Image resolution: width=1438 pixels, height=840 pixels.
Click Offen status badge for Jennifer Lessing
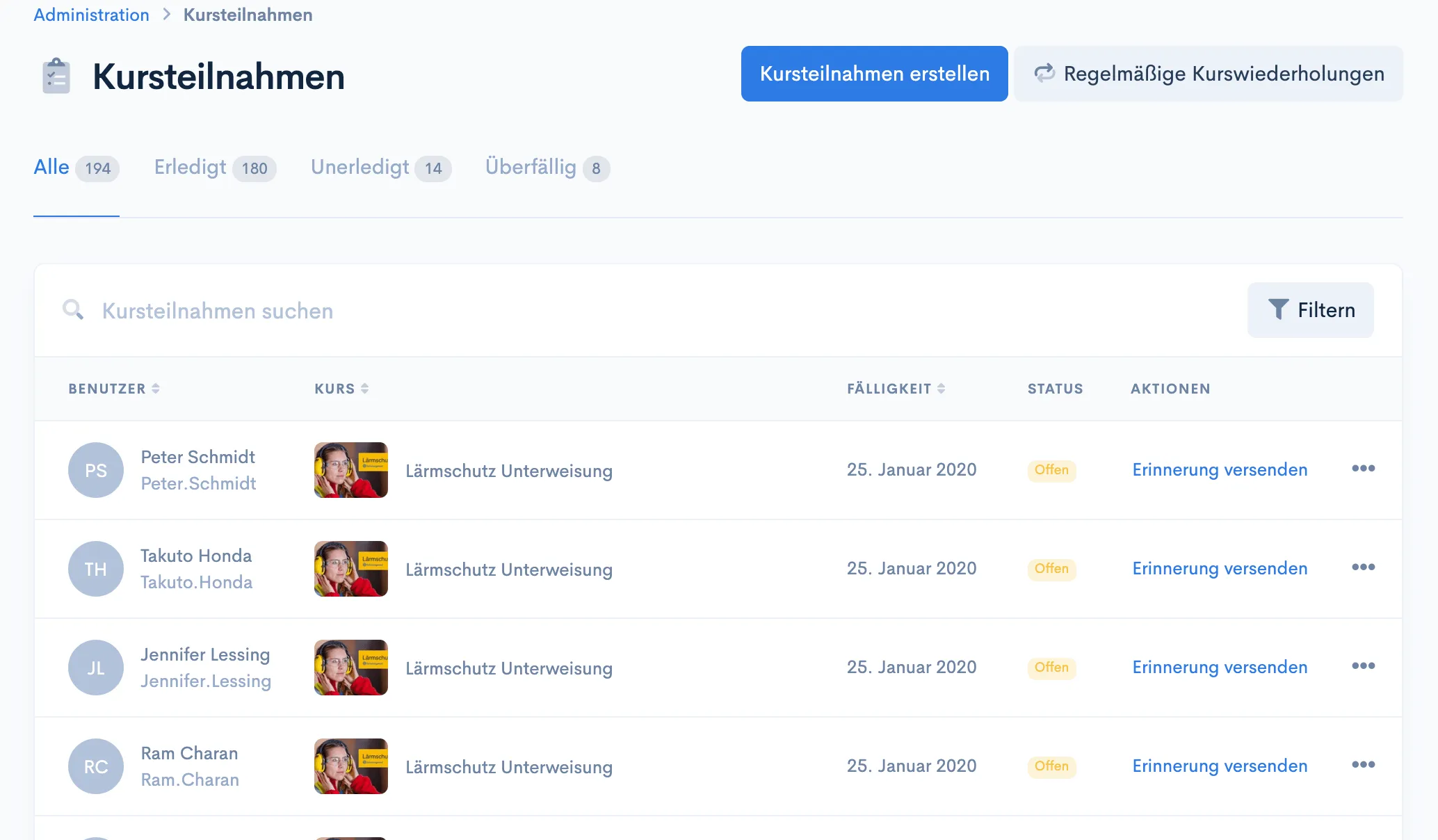[x=1051, y=668]
